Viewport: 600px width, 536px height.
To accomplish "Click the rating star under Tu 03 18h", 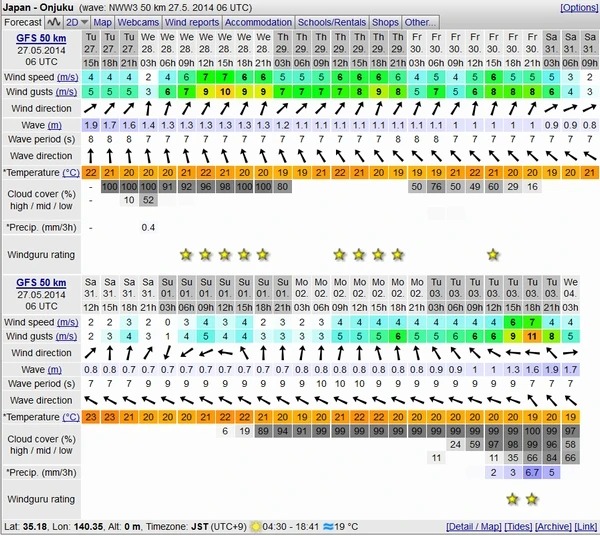I will click(532, 499).
